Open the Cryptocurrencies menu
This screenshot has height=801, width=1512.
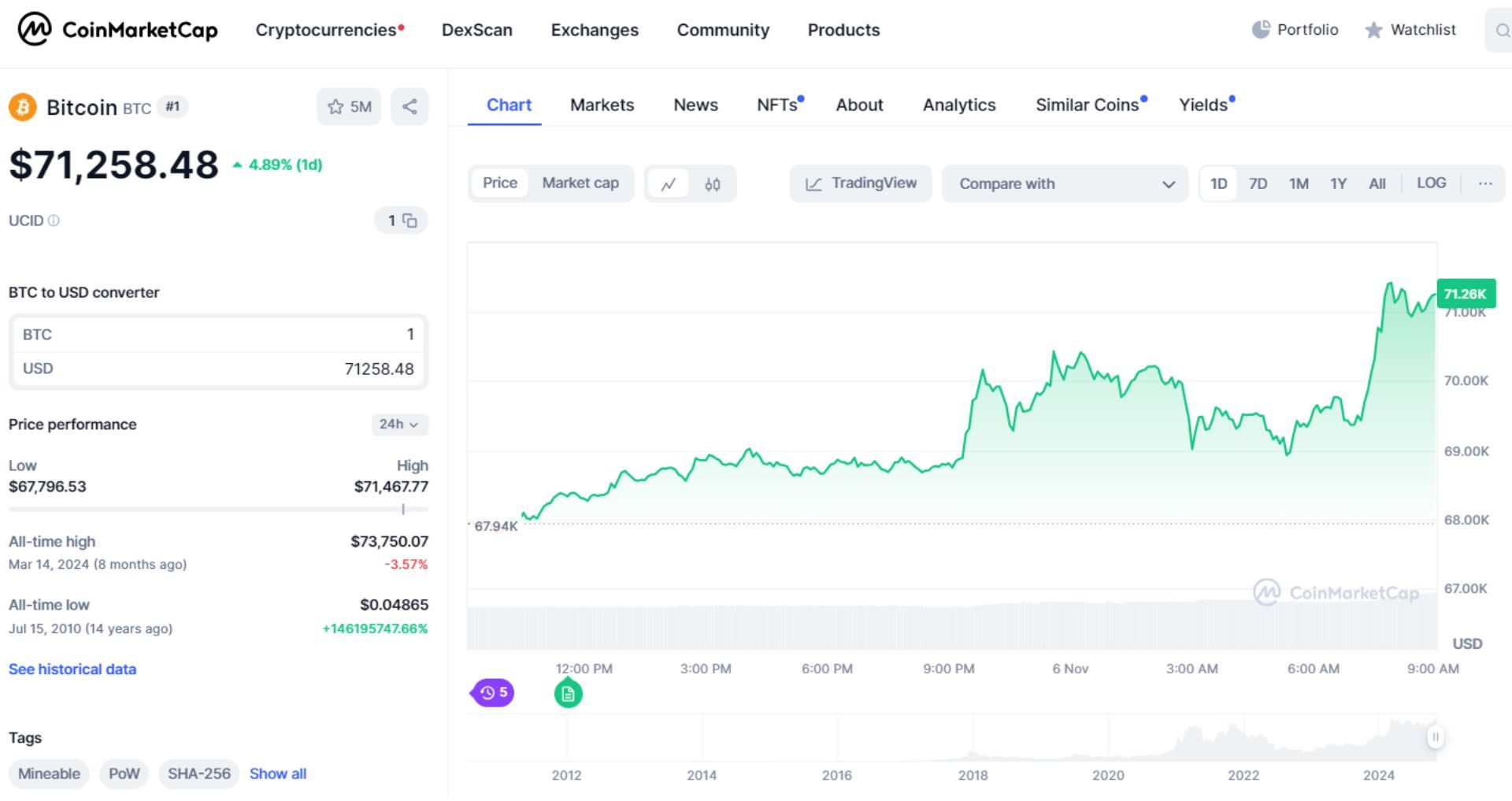tap(326, 30)
